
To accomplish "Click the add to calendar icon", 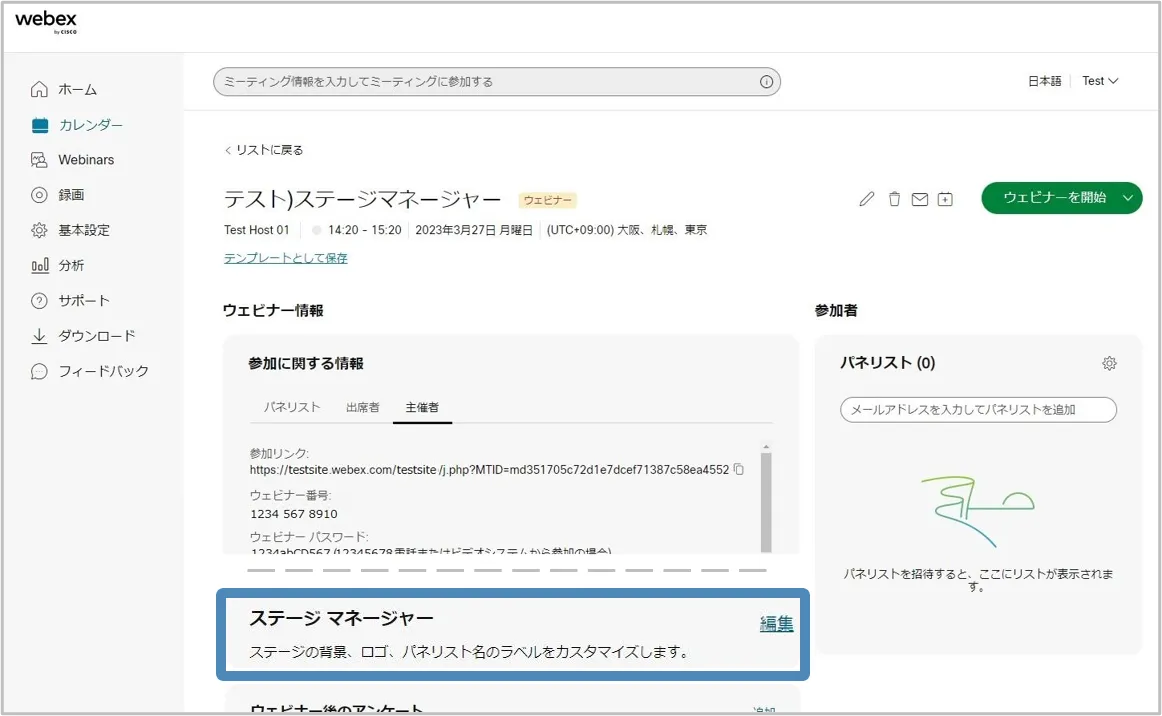I will (x=945, y=199).
